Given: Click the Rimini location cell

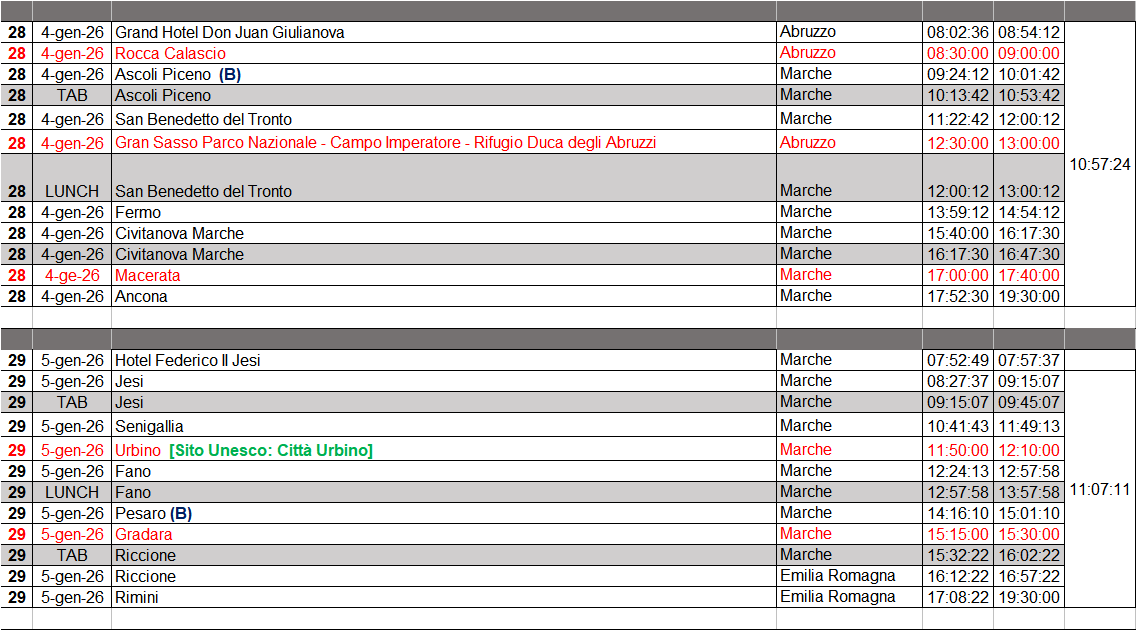Looking at the screenshot, I should click(x=137, y=597).
